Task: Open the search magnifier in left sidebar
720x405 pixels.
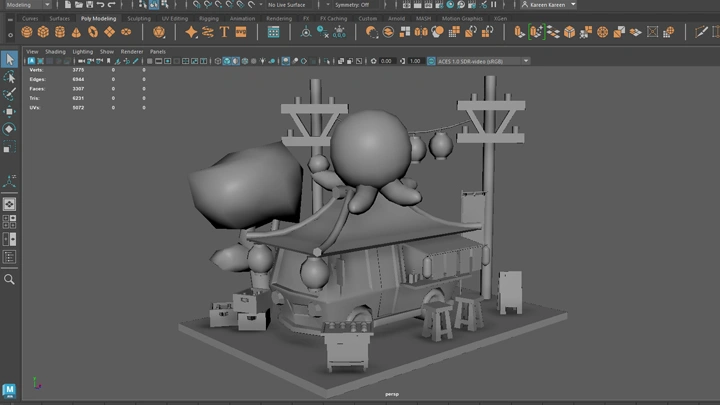Action: coord(10,279)
